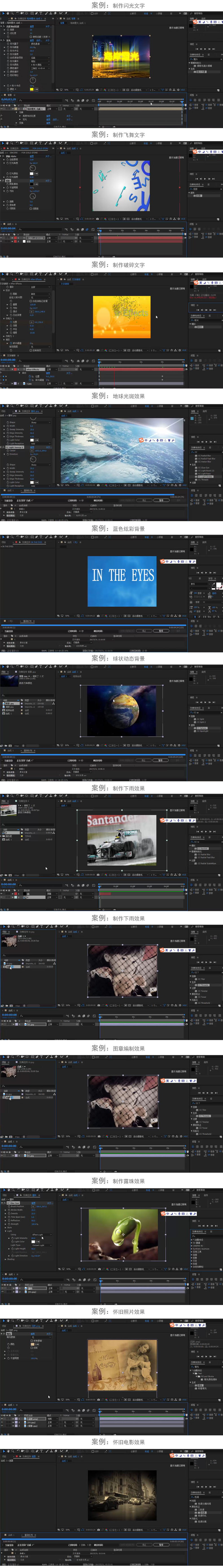Image resolution: width=223 pixels, height=1568 pixels.
Task: Click the vintage street preview in 怀旧电影效果
Action: tap(122, 1495)
